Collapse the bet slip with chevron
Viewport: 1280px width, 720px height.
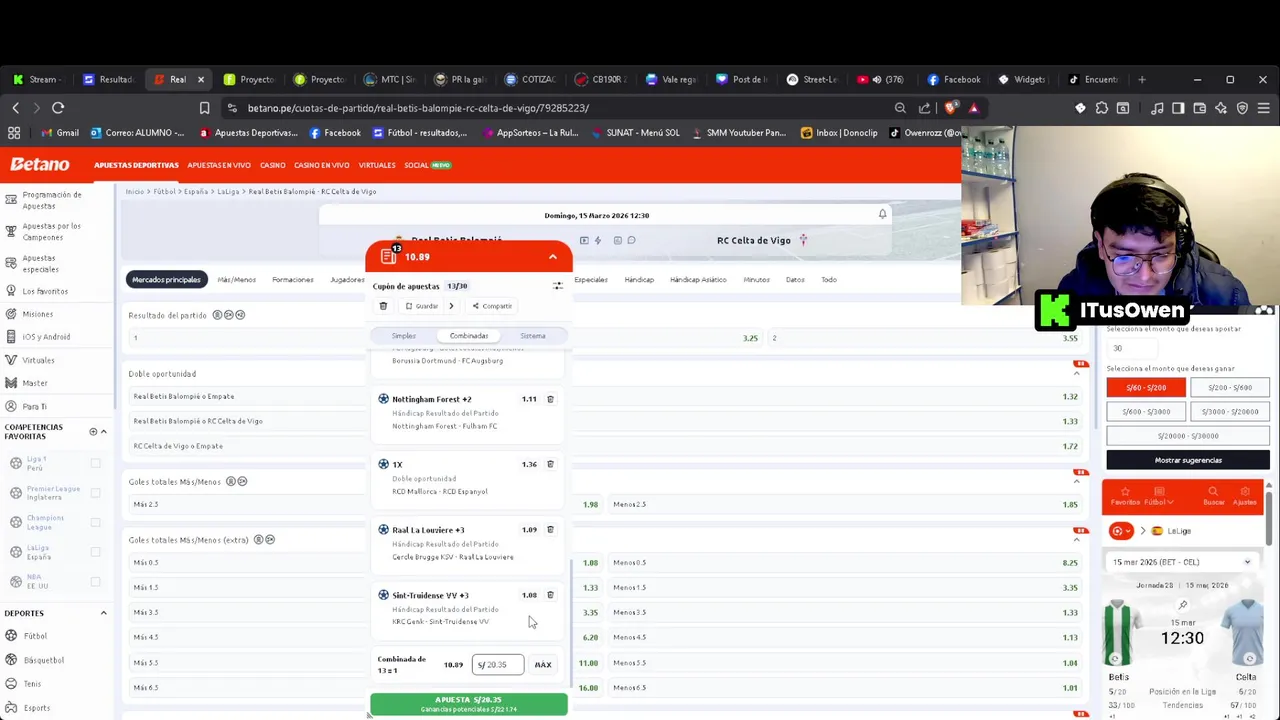coord(552,257)
